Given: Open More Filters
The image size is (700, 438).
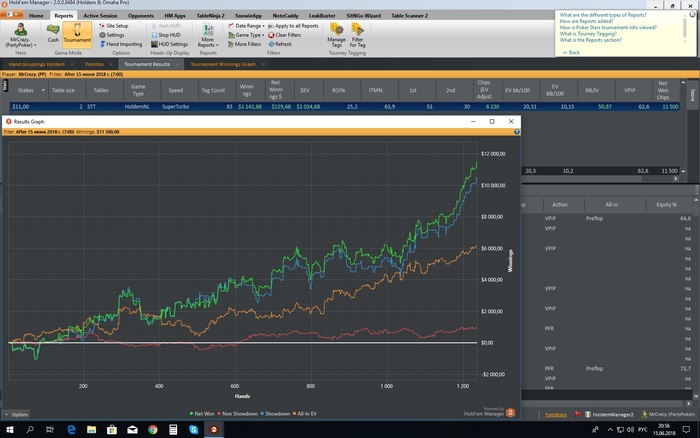Looking at the screenshot, I should pos(244,44).
